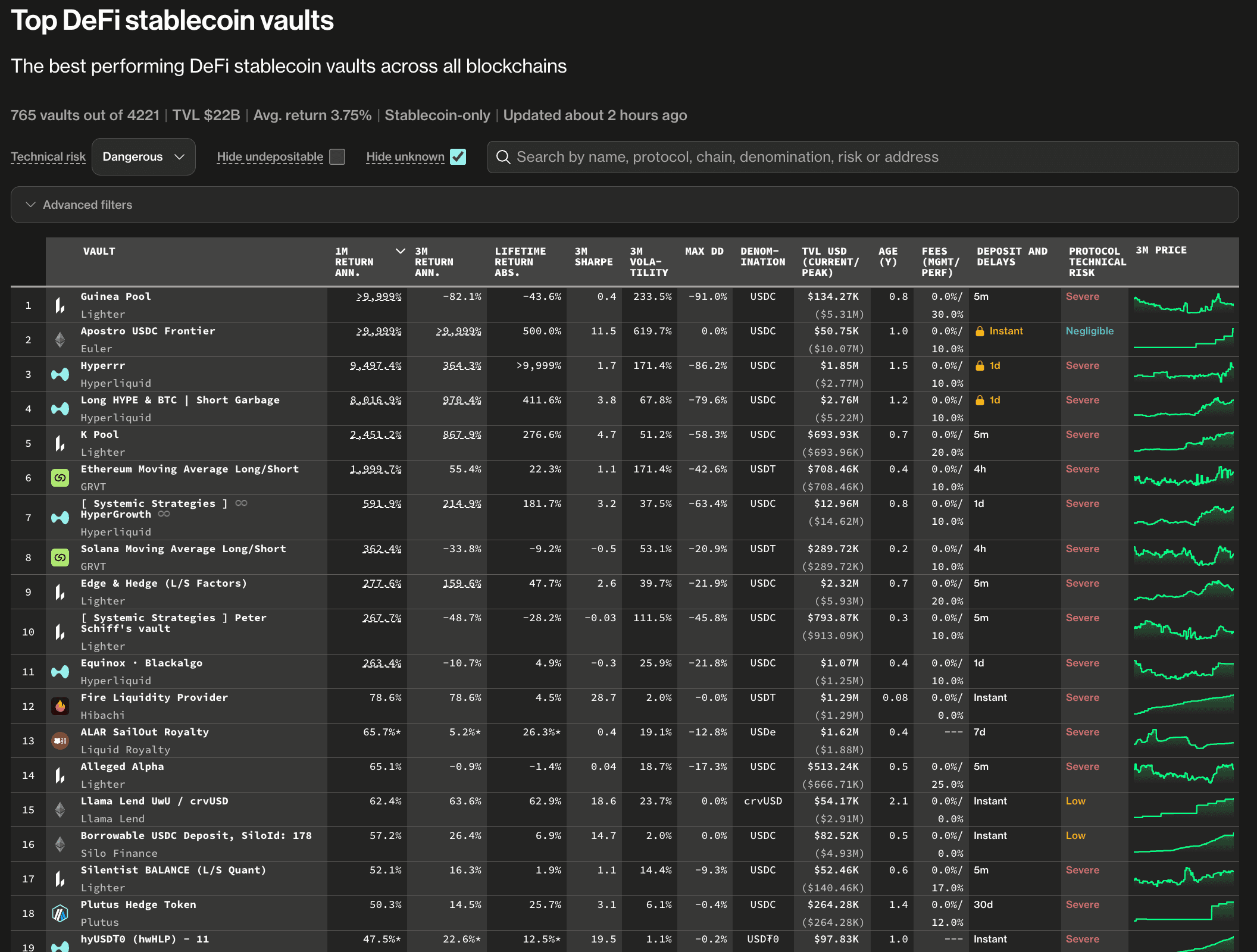
Task: Click the Technical risk label link
Action: (48, 156)
